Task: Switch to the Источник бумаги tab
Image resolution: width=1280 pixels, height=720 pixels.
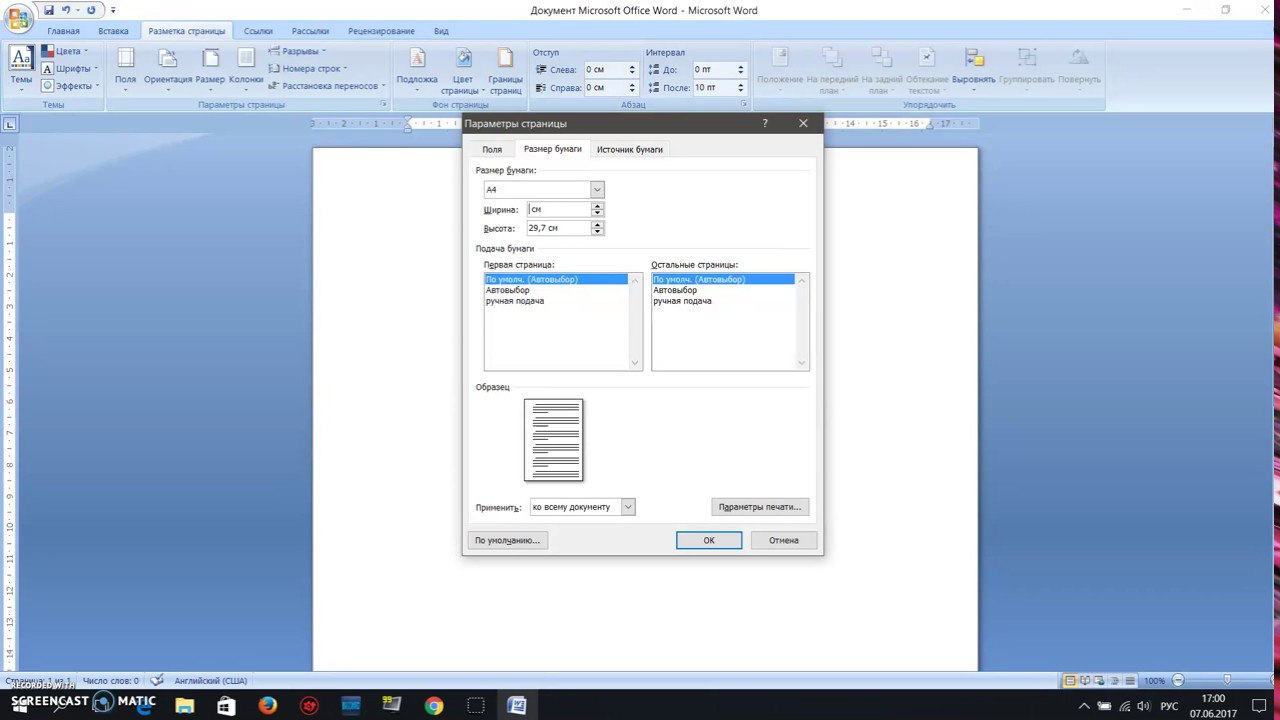Action: [629, 149]
